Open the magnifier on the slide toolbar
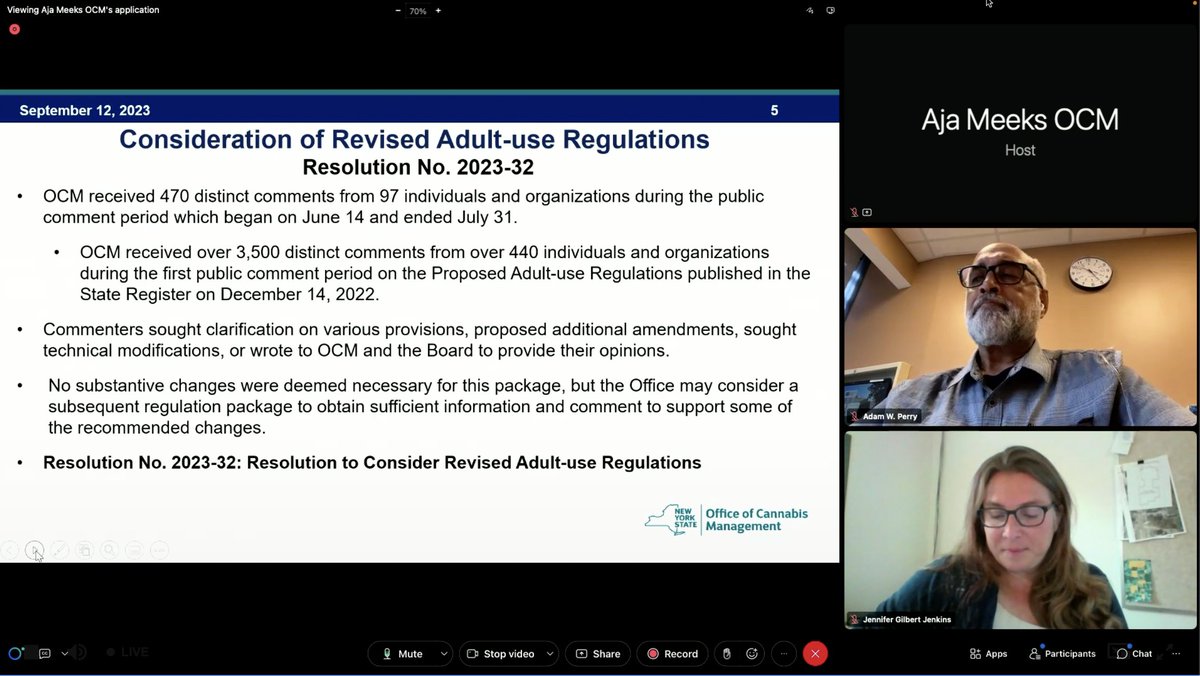 point(109,550)
